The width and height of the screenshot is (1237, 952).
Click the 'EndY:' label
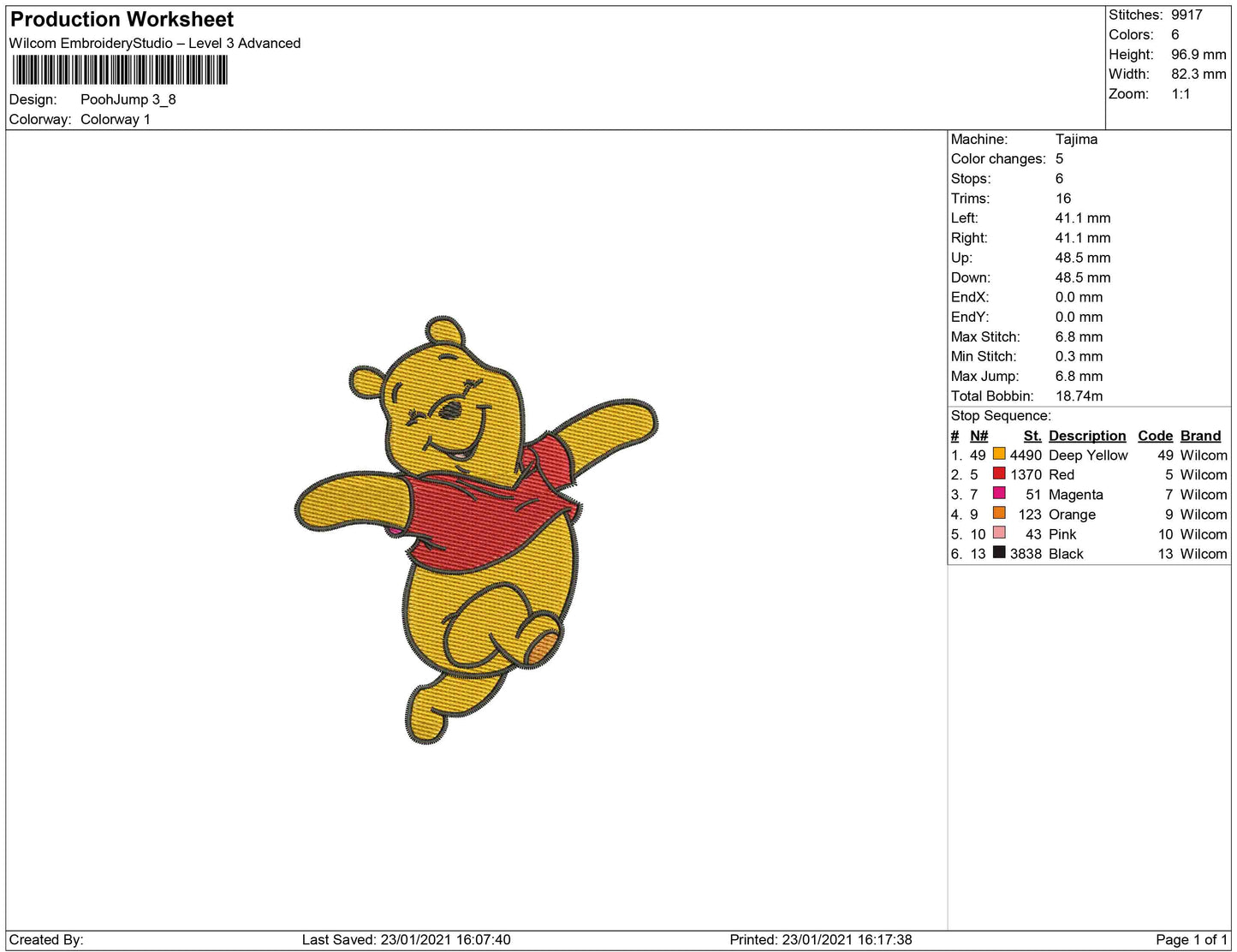coord(970,316)
